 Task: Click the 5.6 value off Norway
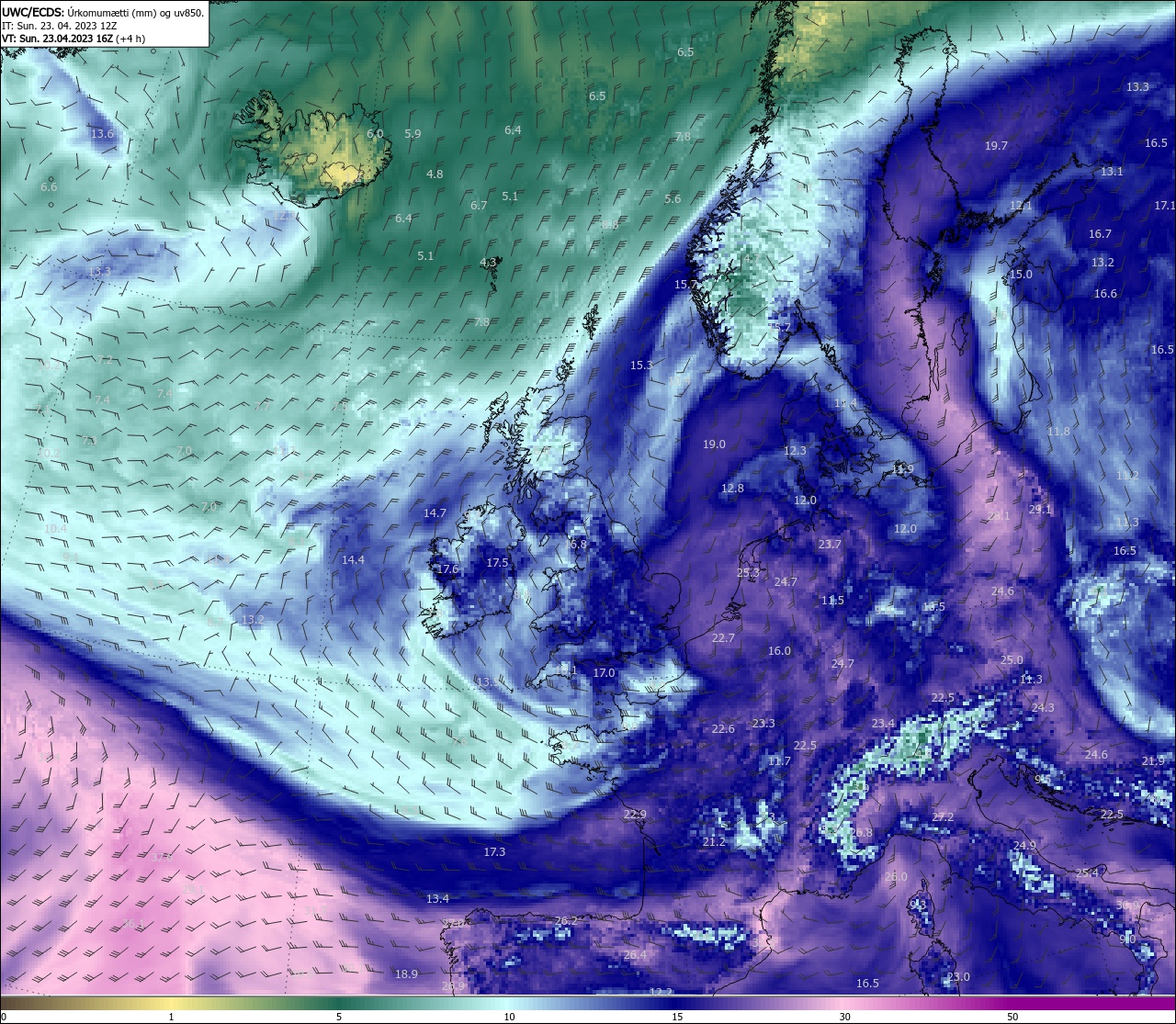click(673, 199)
